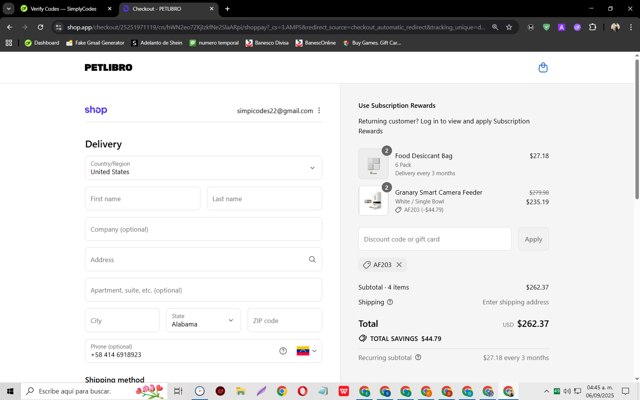Open the State dropdown showing Alabama

[x=203, y=320]
